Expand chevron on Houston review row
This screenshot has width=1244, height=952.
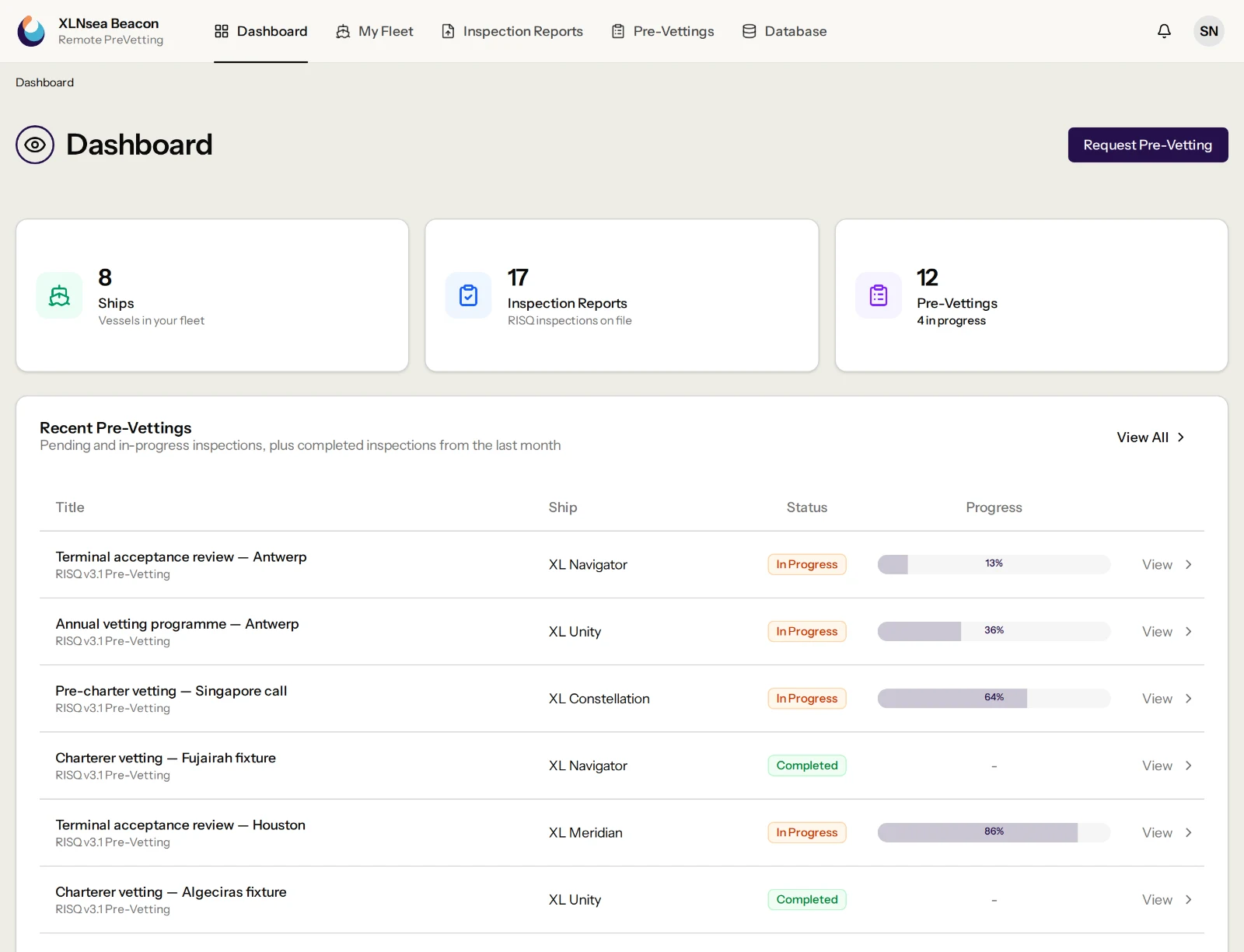1189,832
